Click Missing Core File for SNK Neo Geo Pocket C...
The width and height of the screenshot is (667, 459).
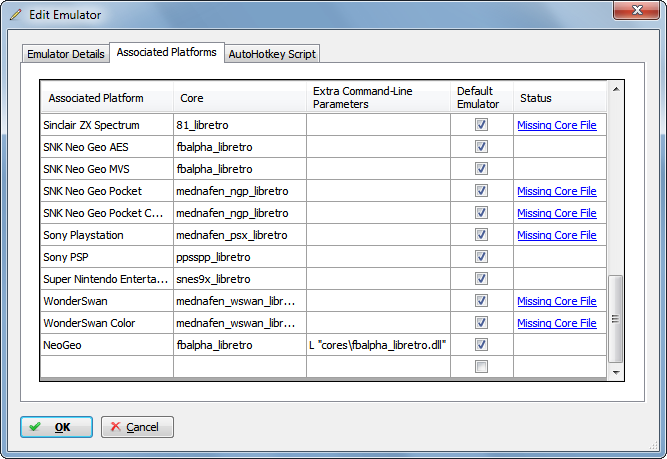click(x=557, y=213)
